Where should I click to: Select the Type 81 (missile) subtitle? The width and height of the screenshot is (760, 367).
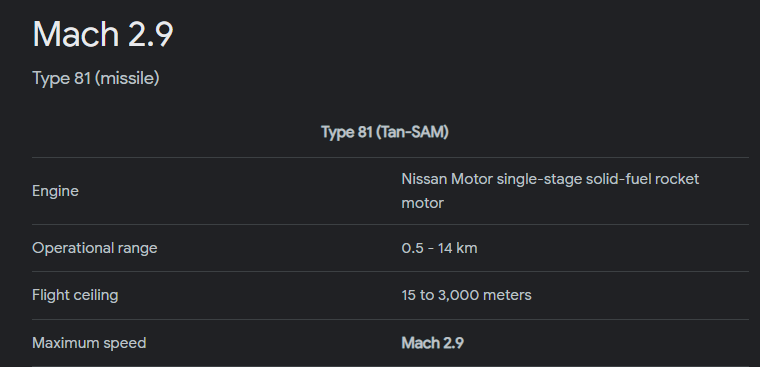point(95,78)
